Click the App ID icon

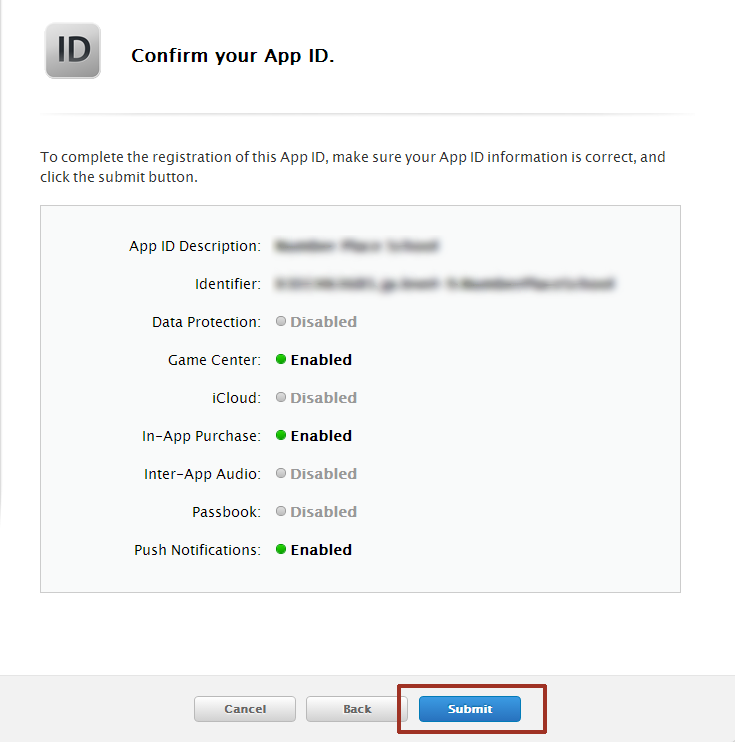coord(72,50)
